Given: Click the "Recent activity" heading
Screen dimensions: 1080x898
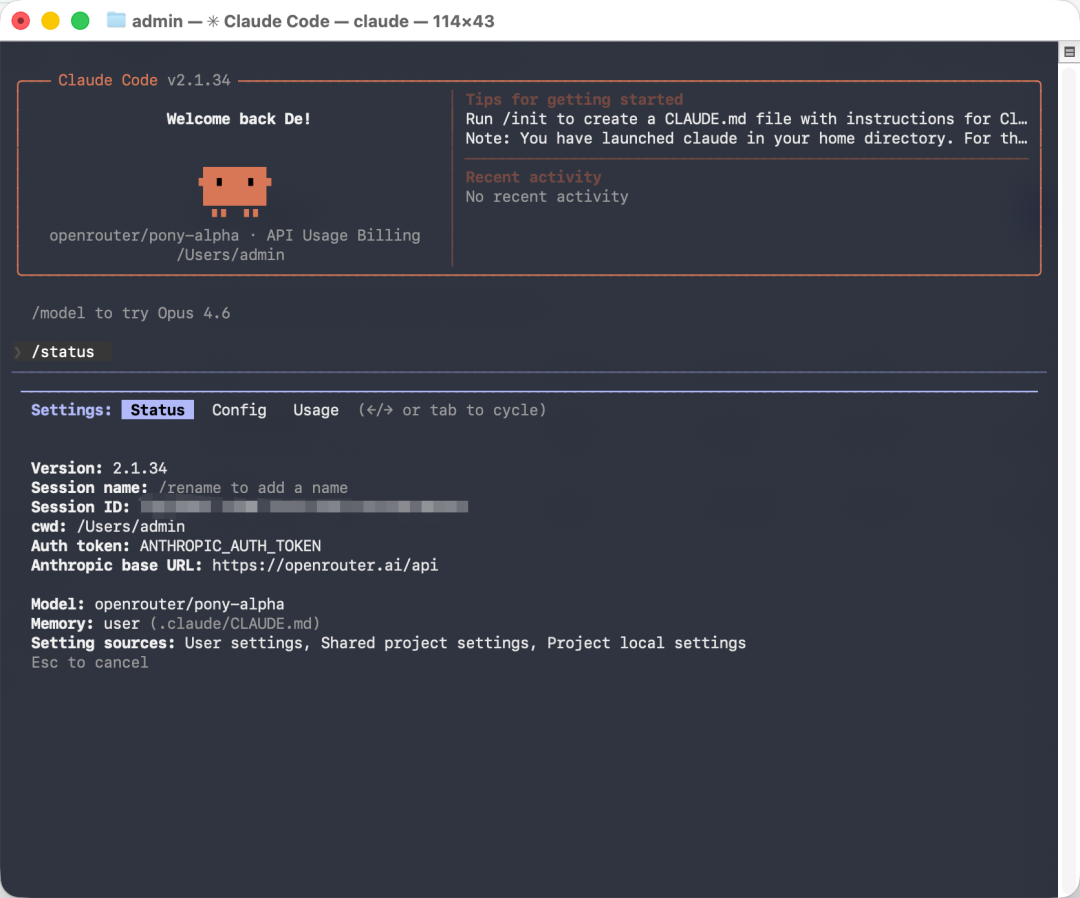Looking at the screenshot, I should 534,177.
